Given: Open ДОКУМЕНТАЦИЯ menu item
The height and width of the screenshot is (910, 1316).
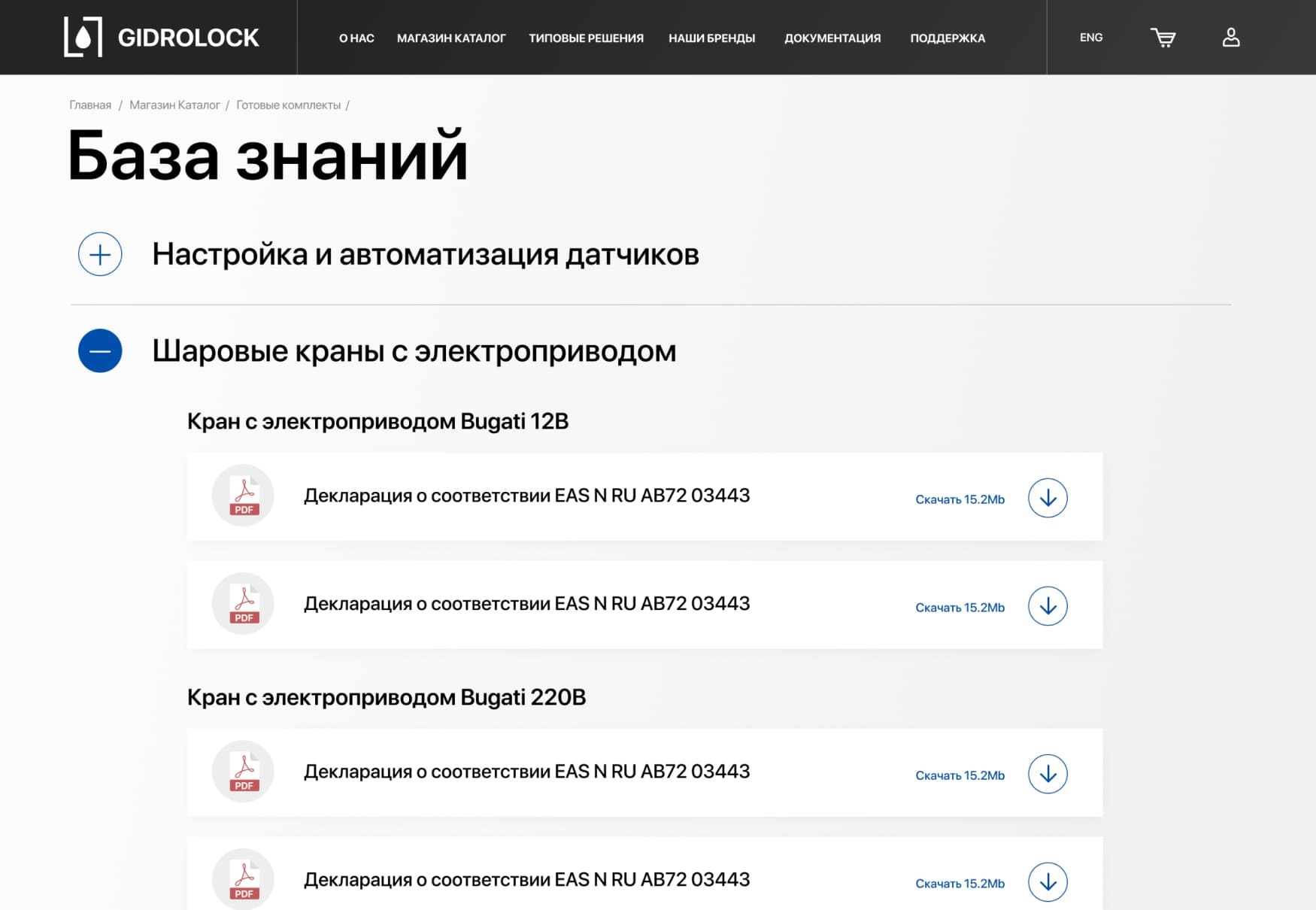Looking at the screenshot, I should click(x=832, y=38).
